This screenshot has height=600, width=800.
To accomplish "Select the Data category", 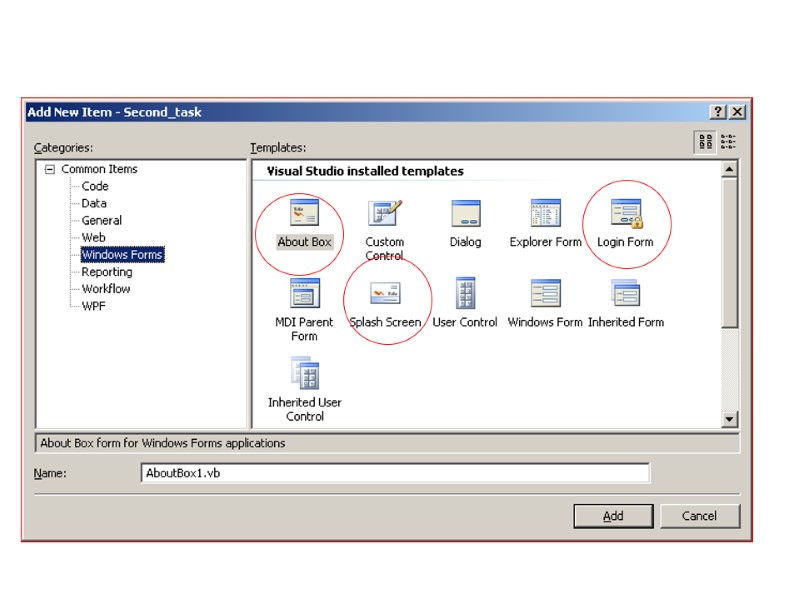I will point(94,204).
